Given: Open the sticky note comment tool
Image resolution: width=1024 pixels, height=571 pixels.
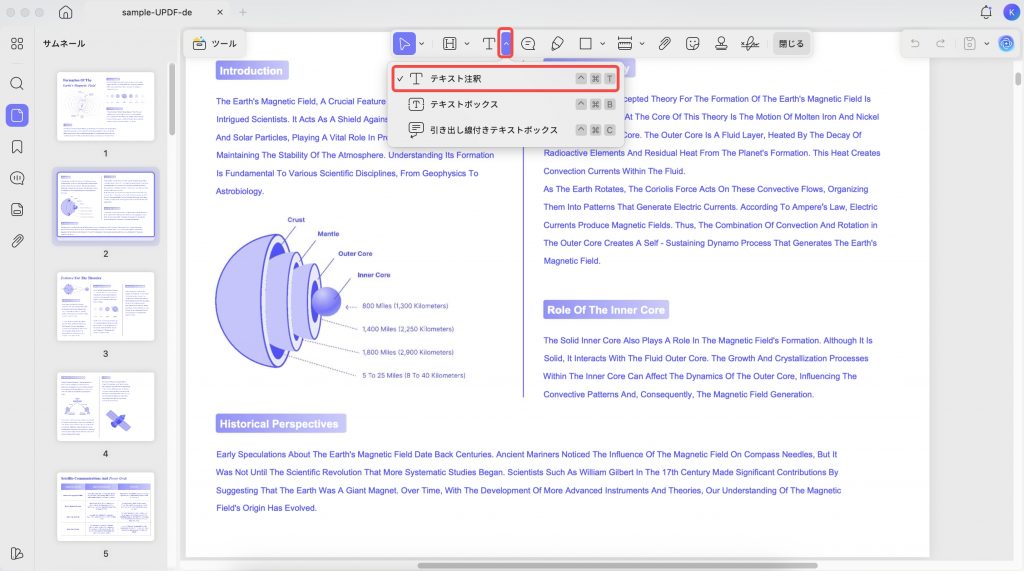Looking at the screenshot, I should 528,44.
